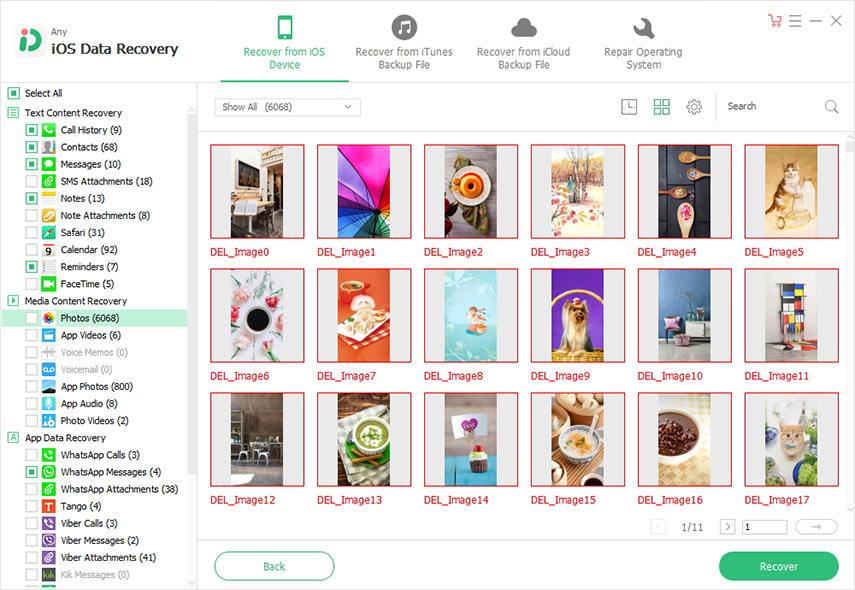Open the gear settings icon
Screen dimensions: 855x590
(694, 107)
